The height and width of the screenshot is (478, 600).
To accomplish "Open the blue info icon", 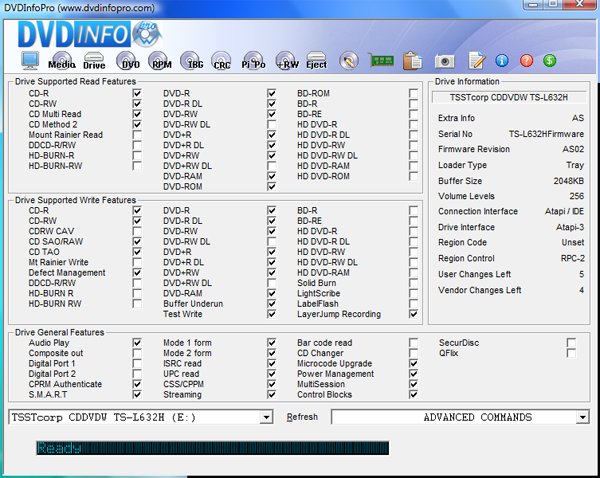I will pyautogui.click(x=502, y=60).
